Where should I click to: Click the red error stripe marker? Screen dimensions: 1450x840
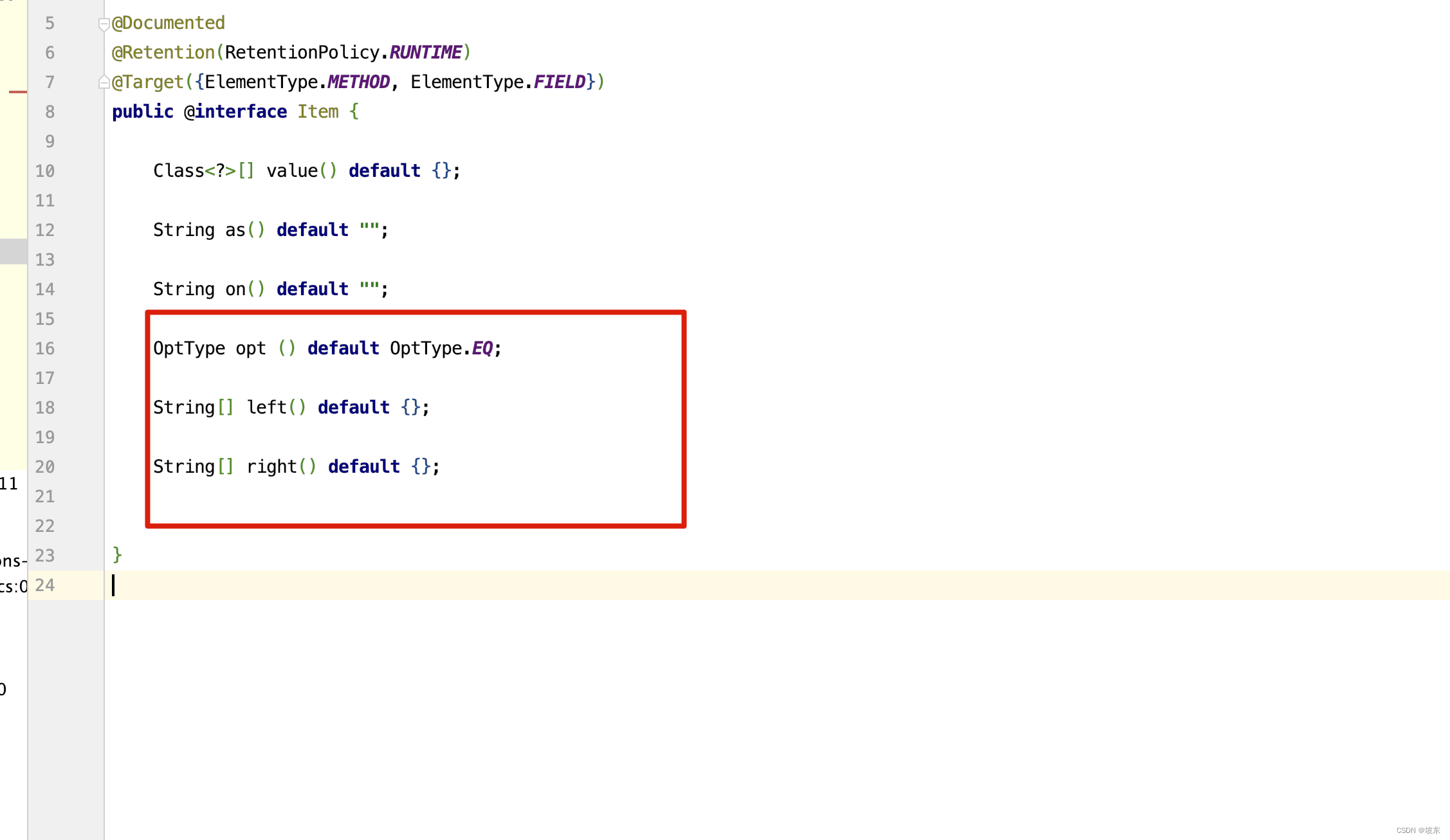[x=18, y=92]
